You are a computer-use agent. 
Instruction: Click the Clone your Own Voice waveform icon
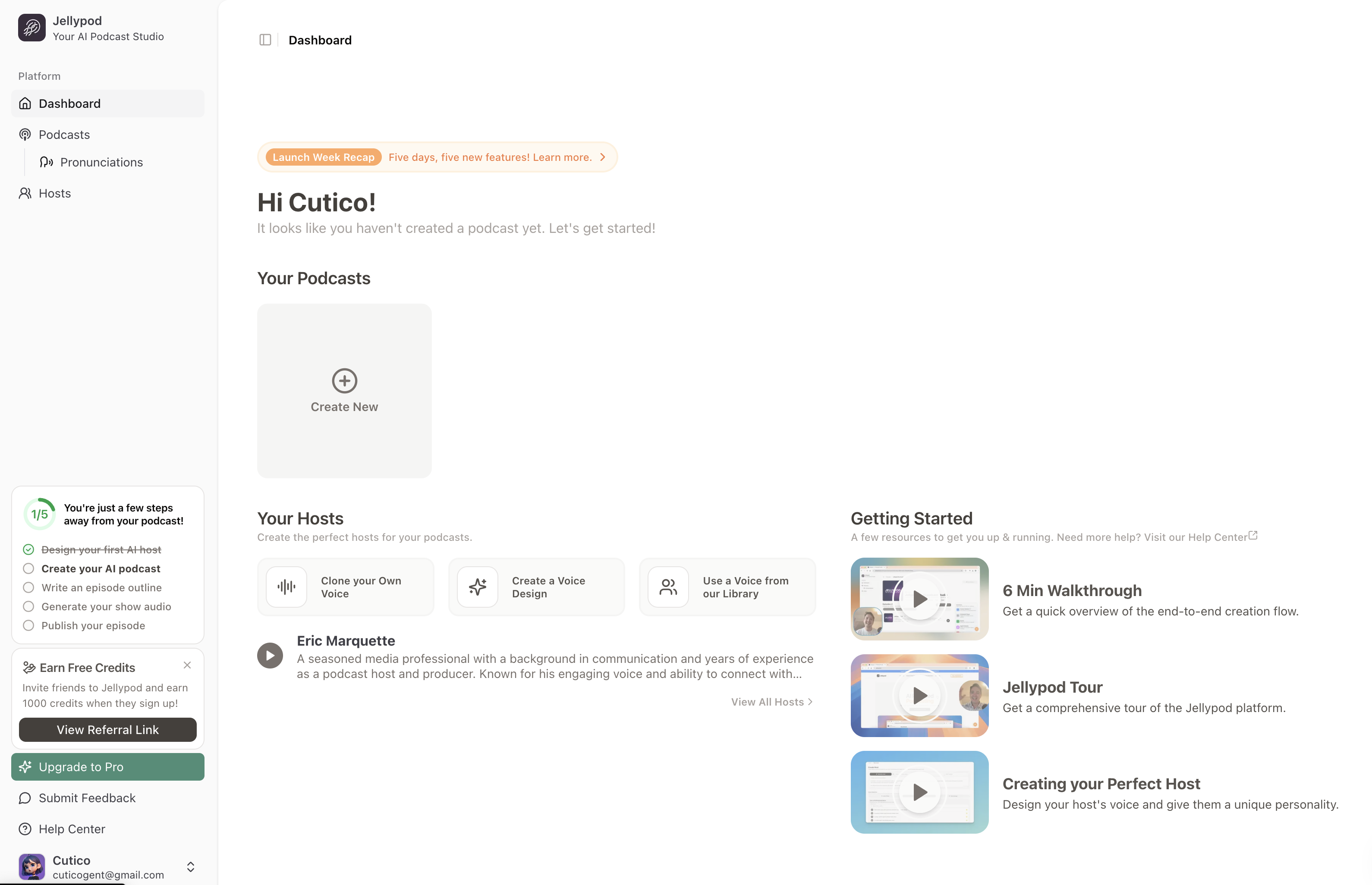[x=286, y=587]
